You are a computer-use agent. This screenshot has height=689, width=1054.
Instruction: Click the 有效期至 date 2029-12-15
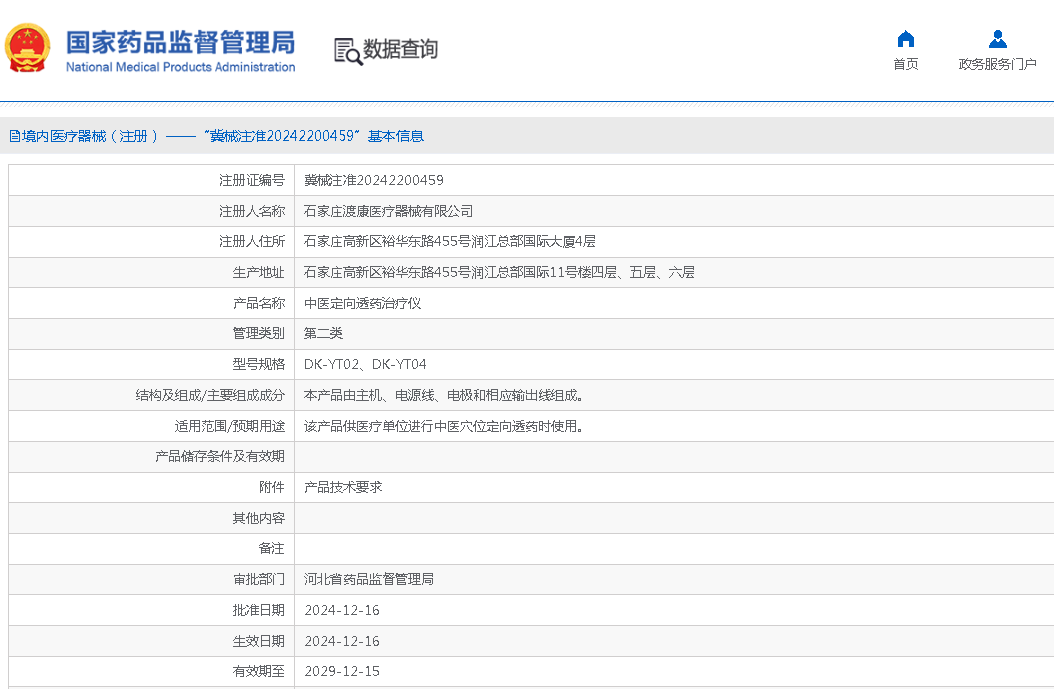[x=342, y=671]
